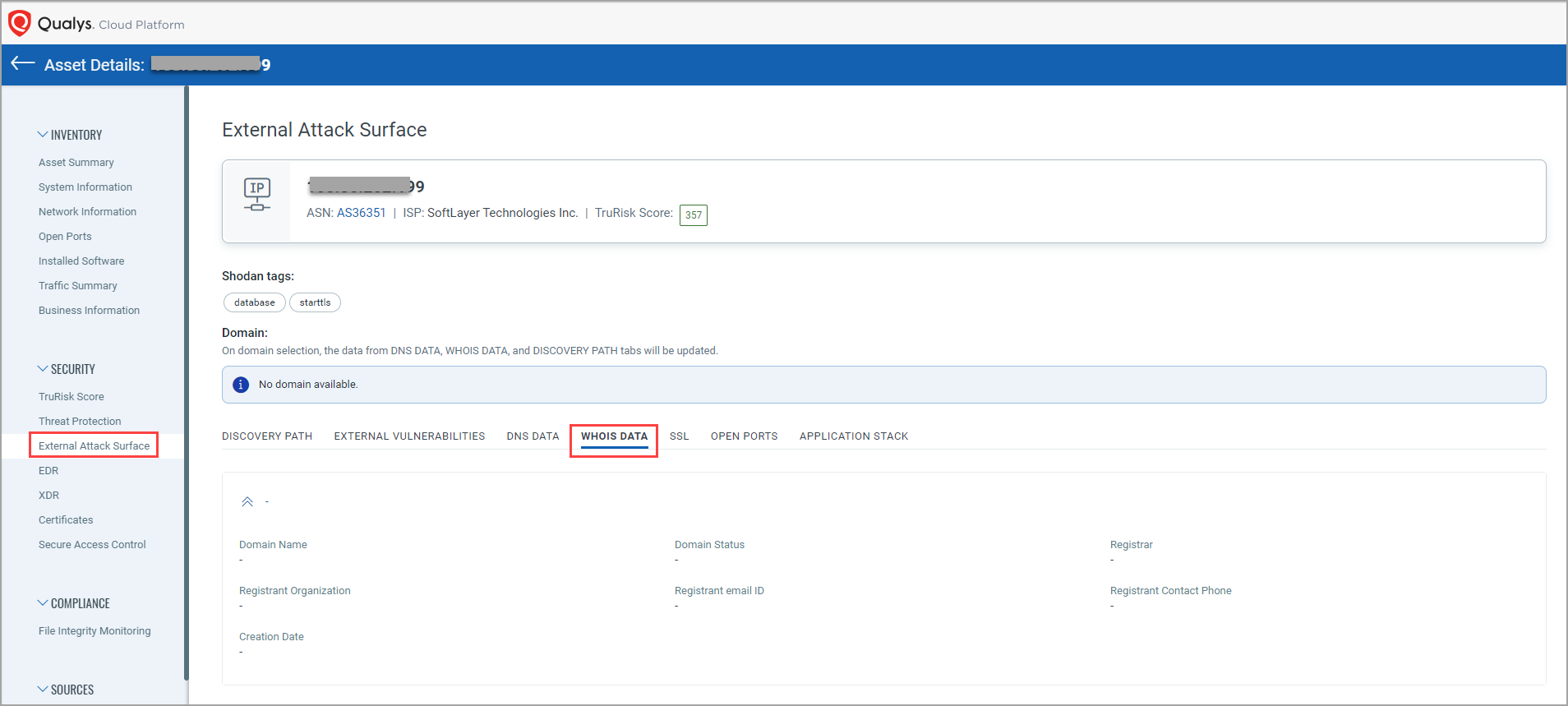1568x706 pixels.
Task: Open the EDR page
Action: (x=48, y=471)
